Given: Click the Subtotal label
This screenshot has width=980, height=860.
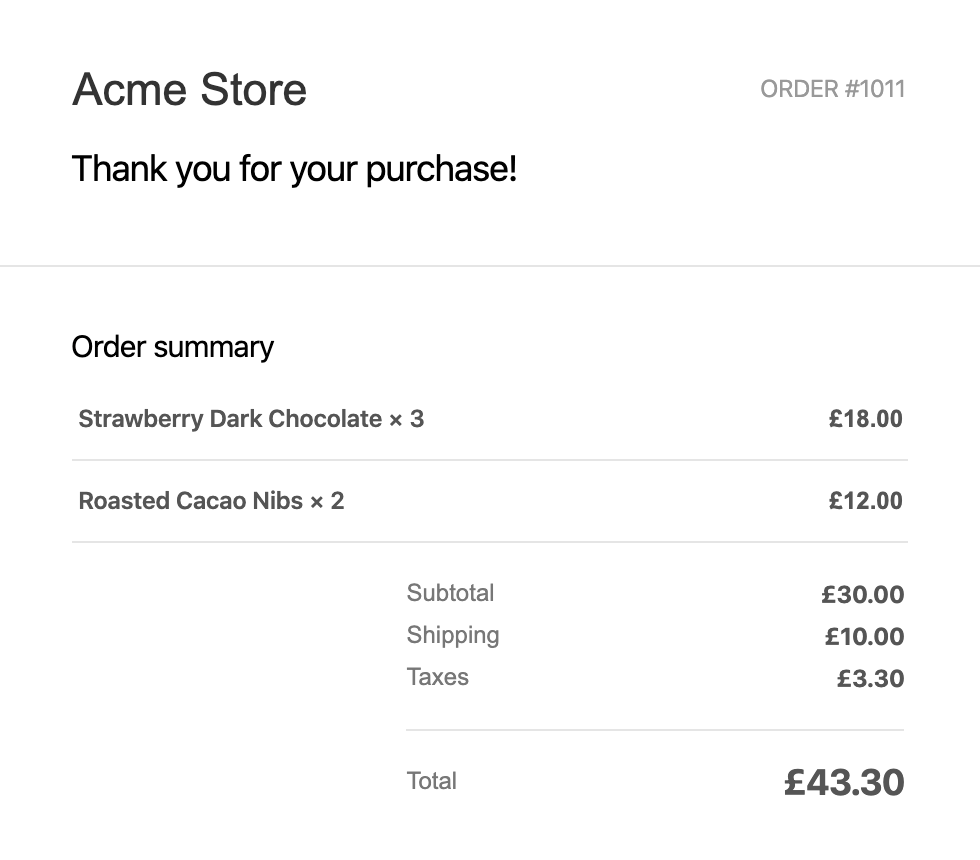Looking at the screenshot, I should pos(450,592).
